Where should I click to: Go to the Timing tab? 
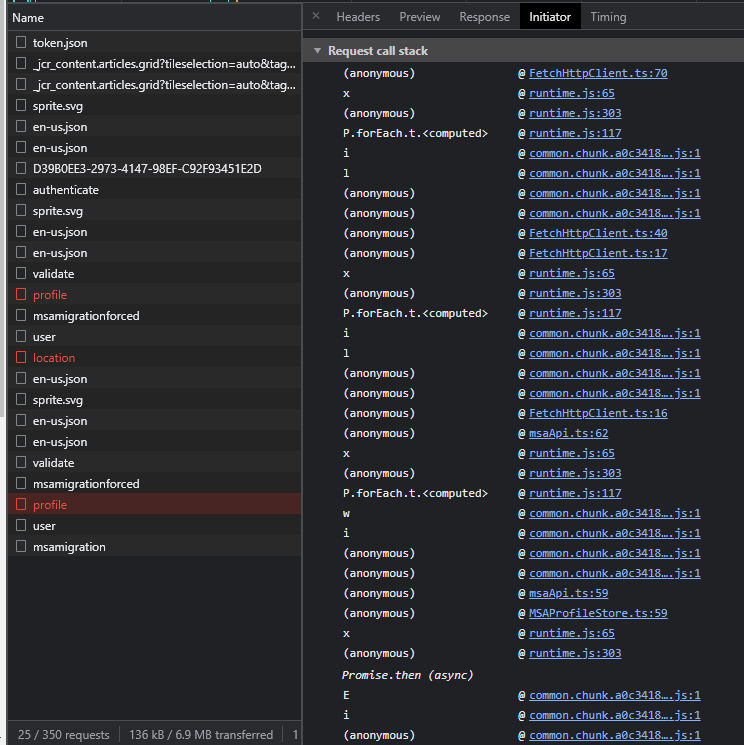click(x=608, y=17)
